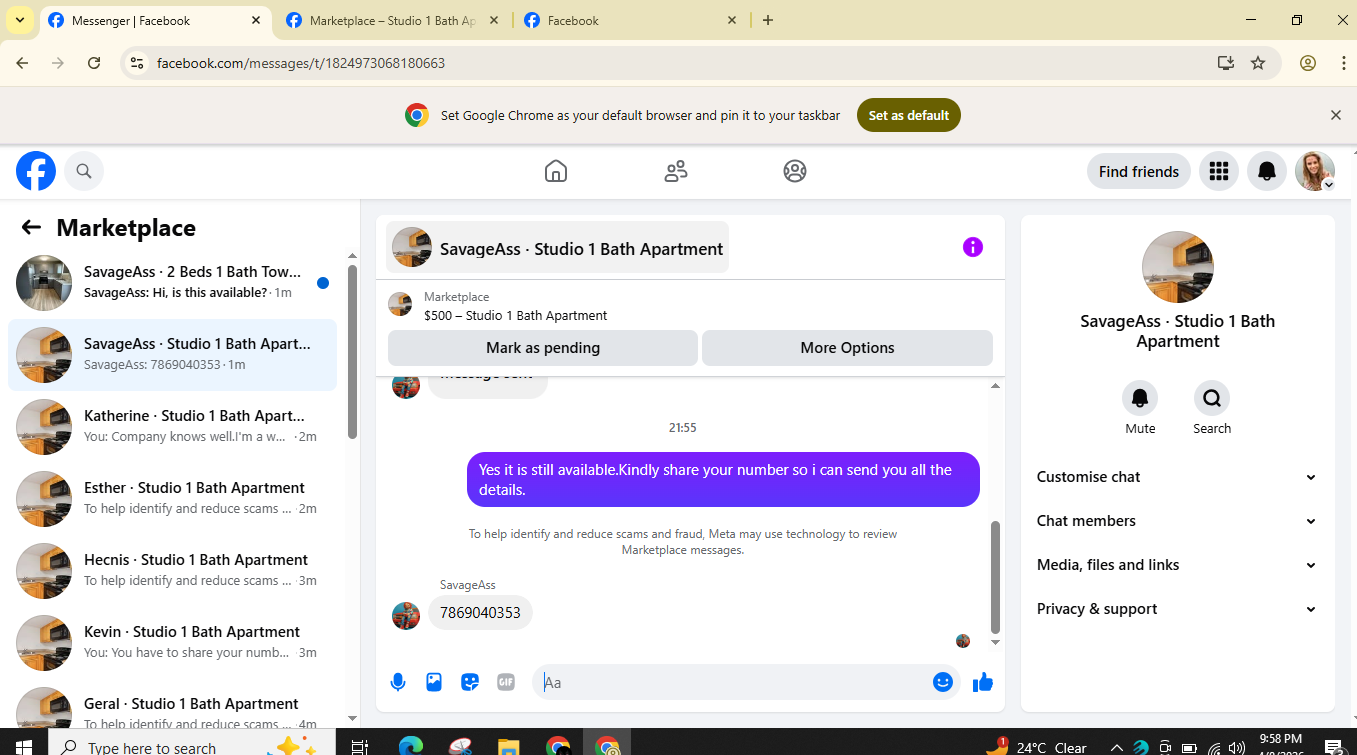This screenshot has width=1357, height=755.
Task: Open Chrome three-dot menu
Action: [1343, 63]
